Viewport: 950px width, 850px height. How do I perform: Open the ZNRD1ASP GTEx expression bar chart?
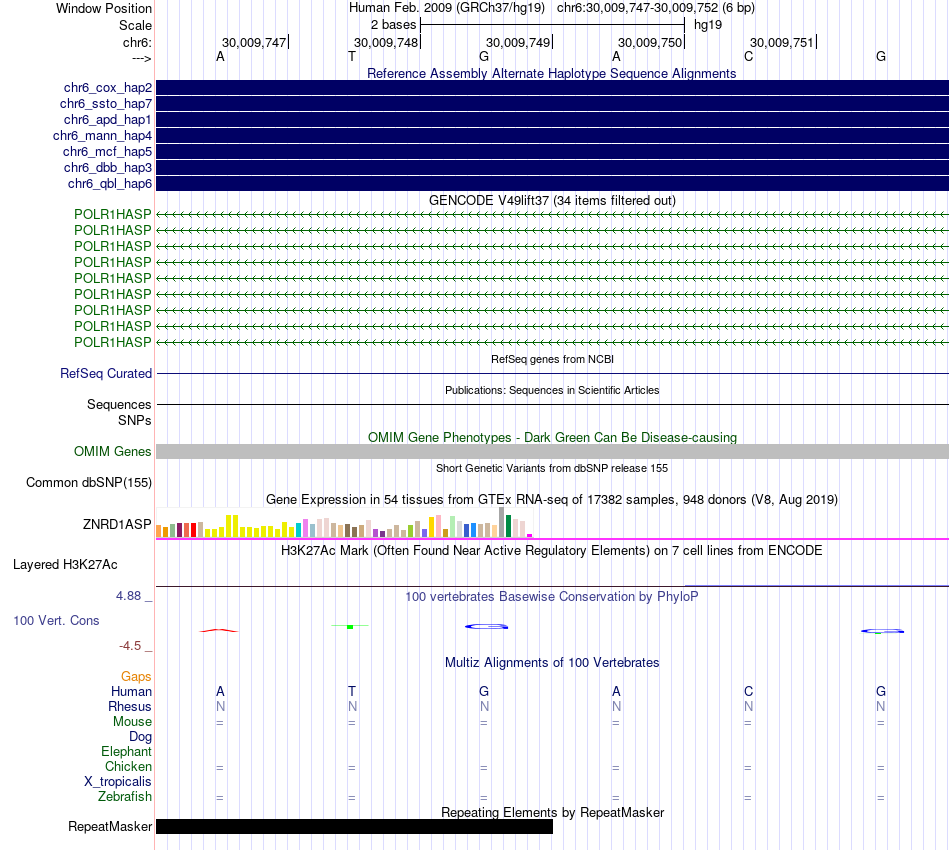pyautogui.click(x=344, y=523)
